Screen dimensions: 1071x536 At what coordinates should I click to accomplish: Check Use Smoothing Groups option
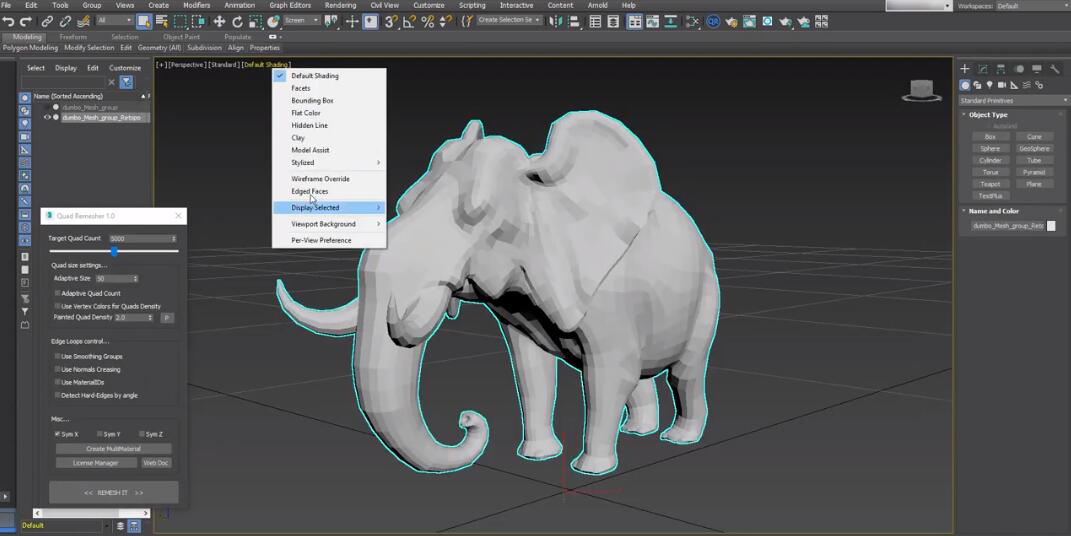pos(57,356)
